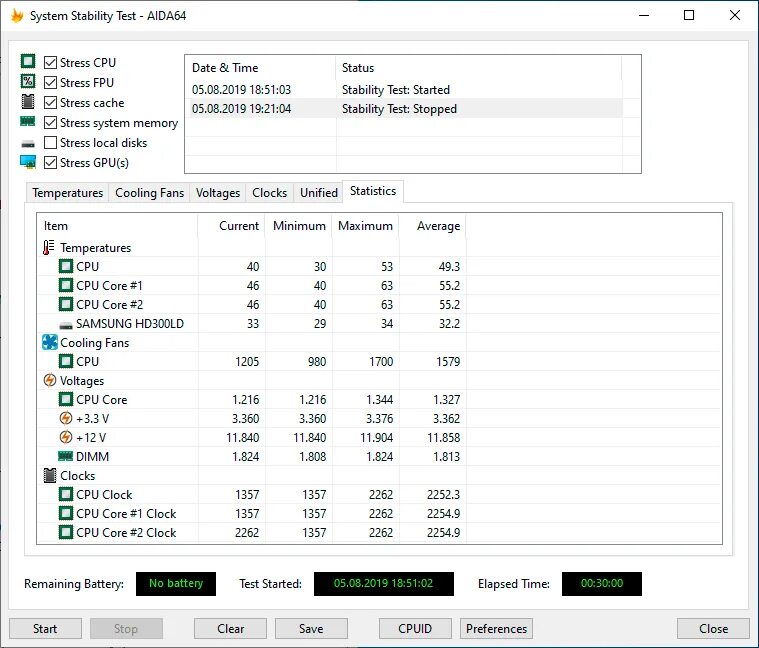Image resolution: width=759 pixels, height=648 pixels.
Task: Click the AIDA64 flame icon in title bar
Action: click(17, 15)
